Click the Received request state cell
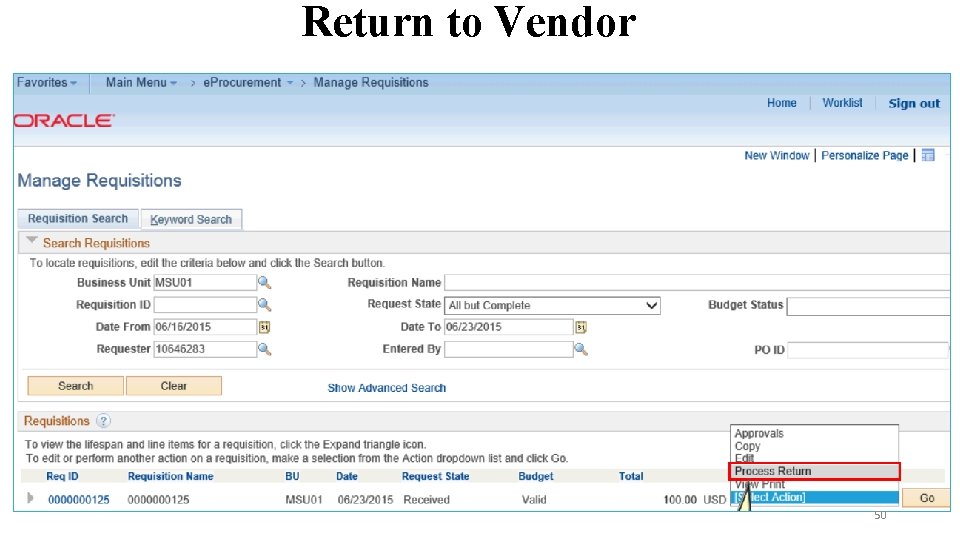This screenshot has width=960, height=540. point(427,500)
